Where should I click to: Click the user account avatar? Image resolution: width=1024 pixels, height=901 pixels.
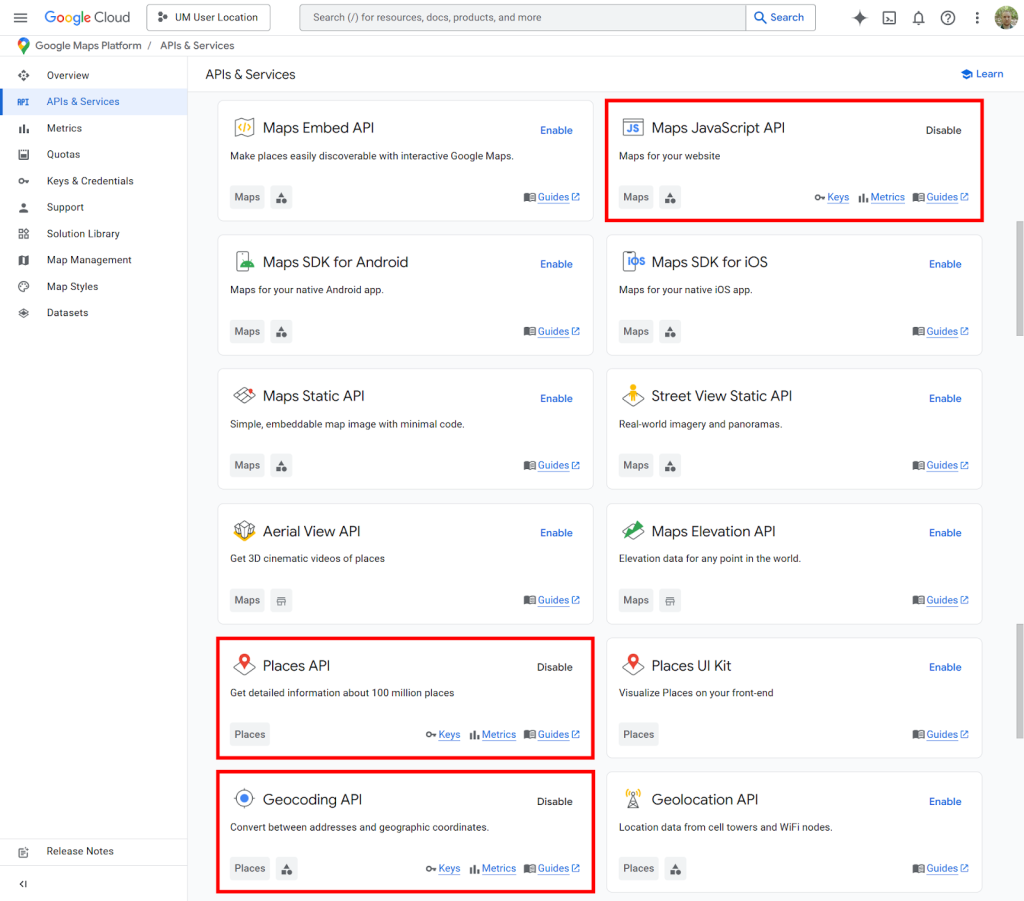click(x=1006, y=17)
